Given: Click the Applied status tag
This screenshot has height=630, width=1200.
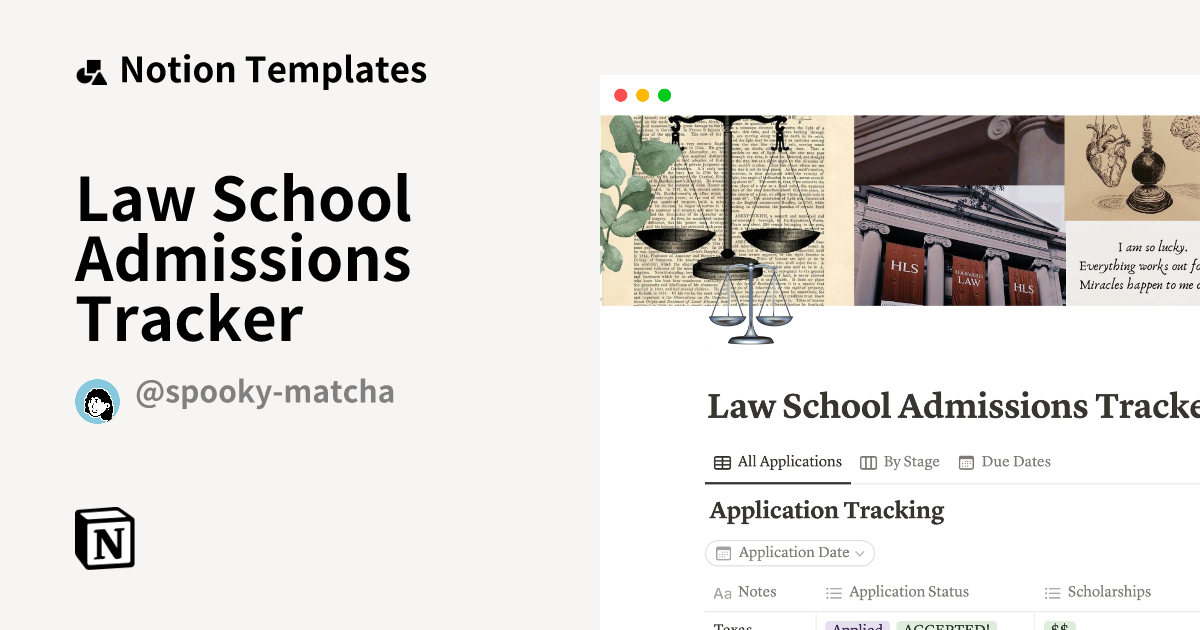Looking at the screenshot, I should click(857, 626).
